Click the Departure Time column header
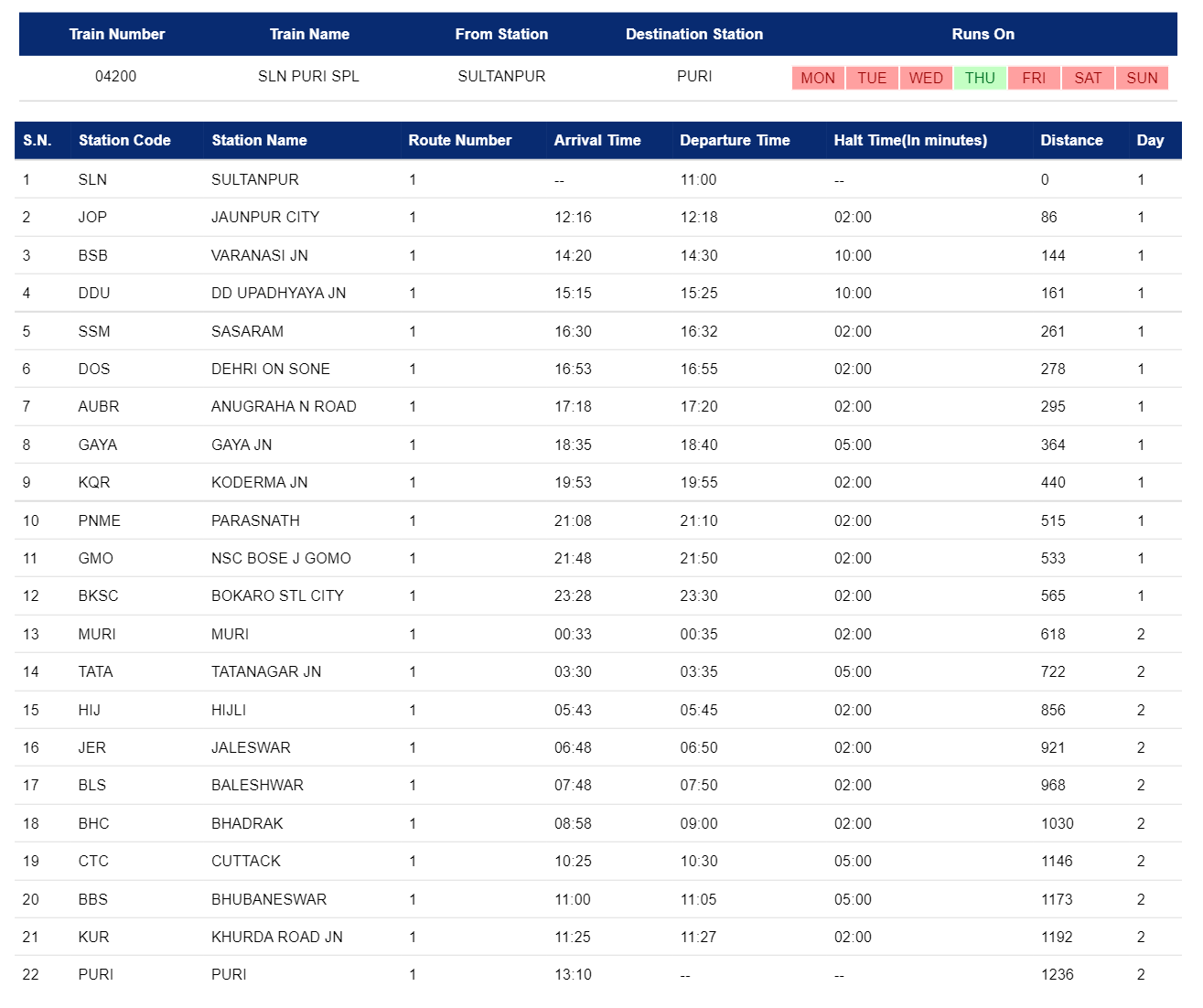Image resolution: width=1203 pixels, height=1008 pixels. pyautogui.click(x=735, y=140)
